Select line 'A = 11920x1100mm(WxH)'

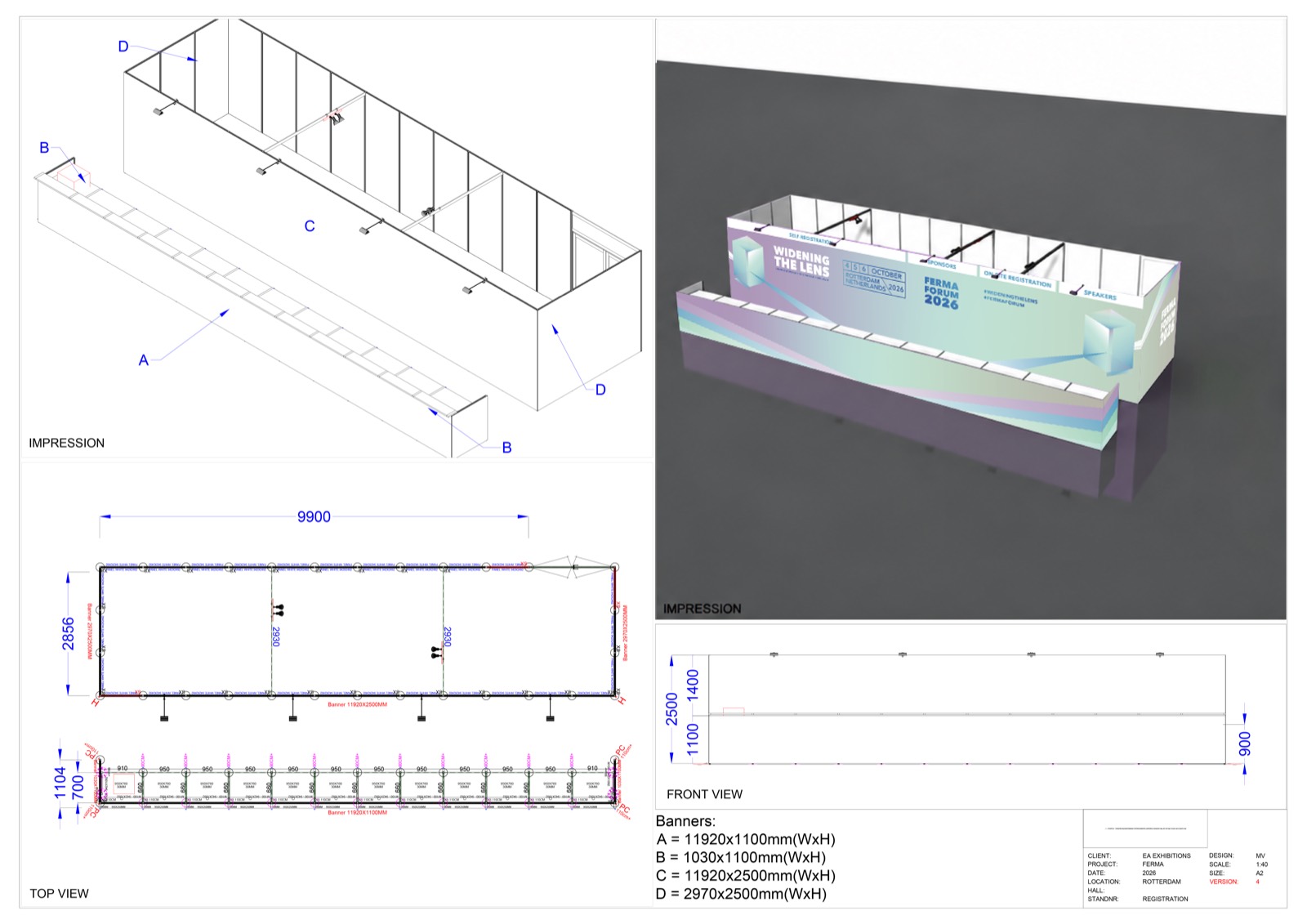(x=746, y=839)
